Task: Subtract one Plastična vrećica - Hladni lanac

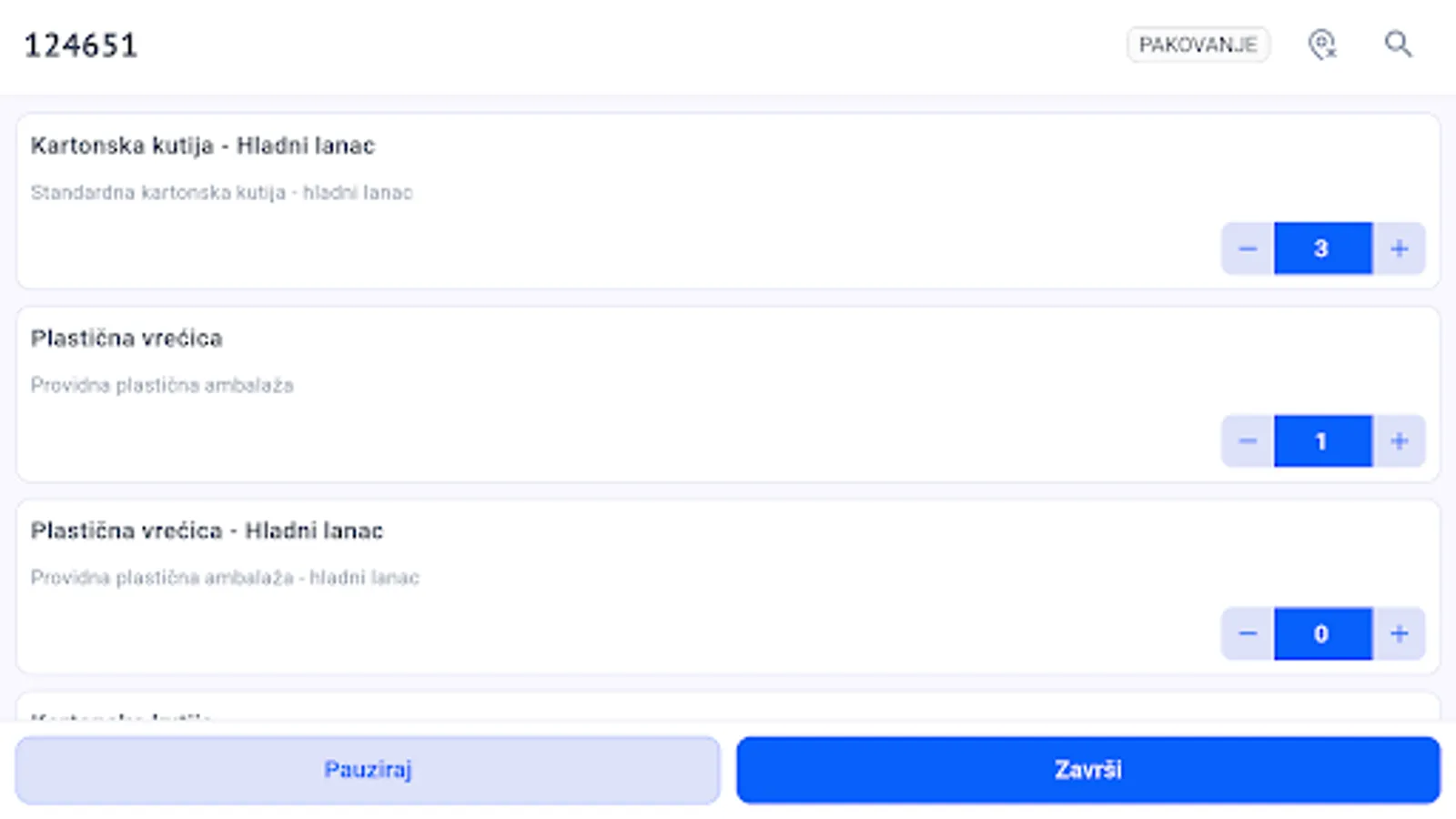Action: click(1248, 633)
